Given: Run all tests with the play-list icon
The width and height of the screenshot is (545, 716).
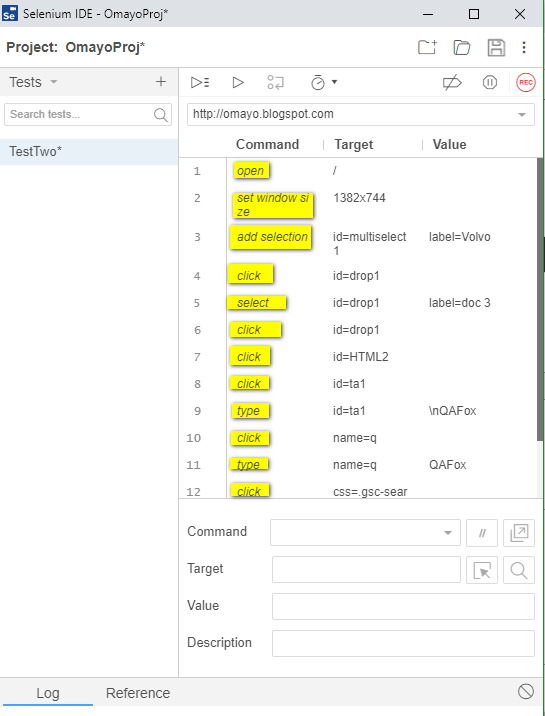Looking at the screenshot, I should [200, 82].
